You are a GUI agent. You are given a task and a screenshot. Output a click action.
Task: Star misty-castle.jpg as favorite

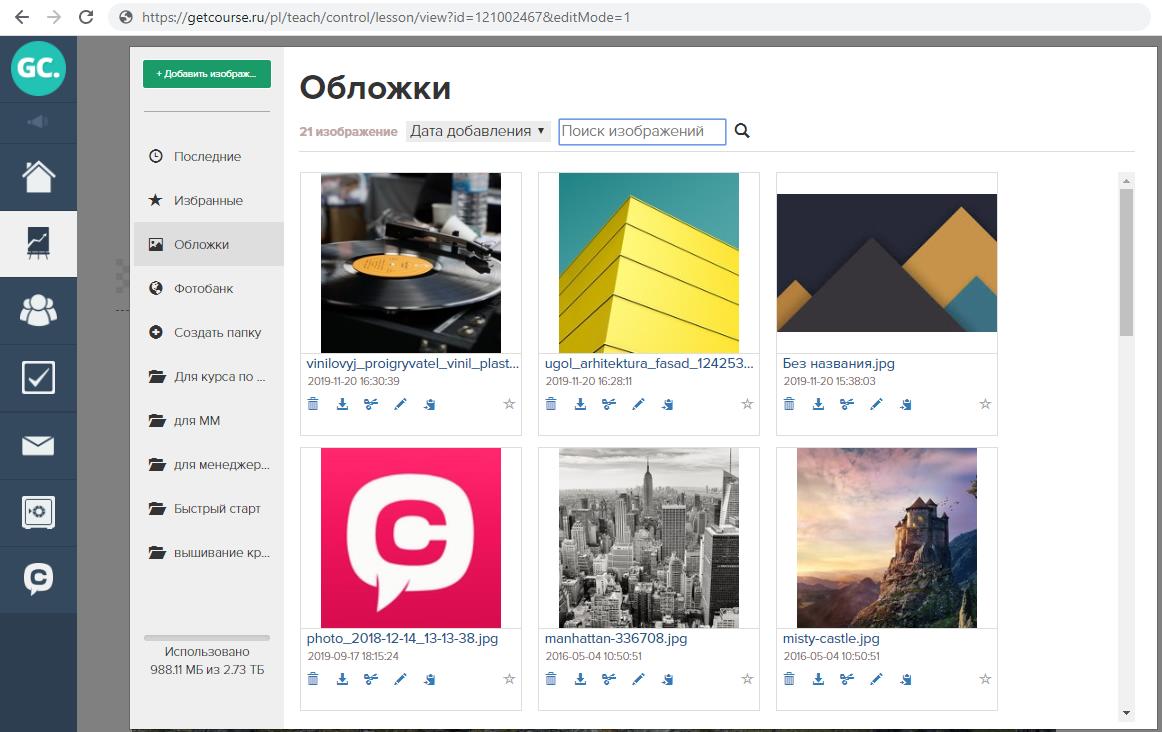[985, 679]
